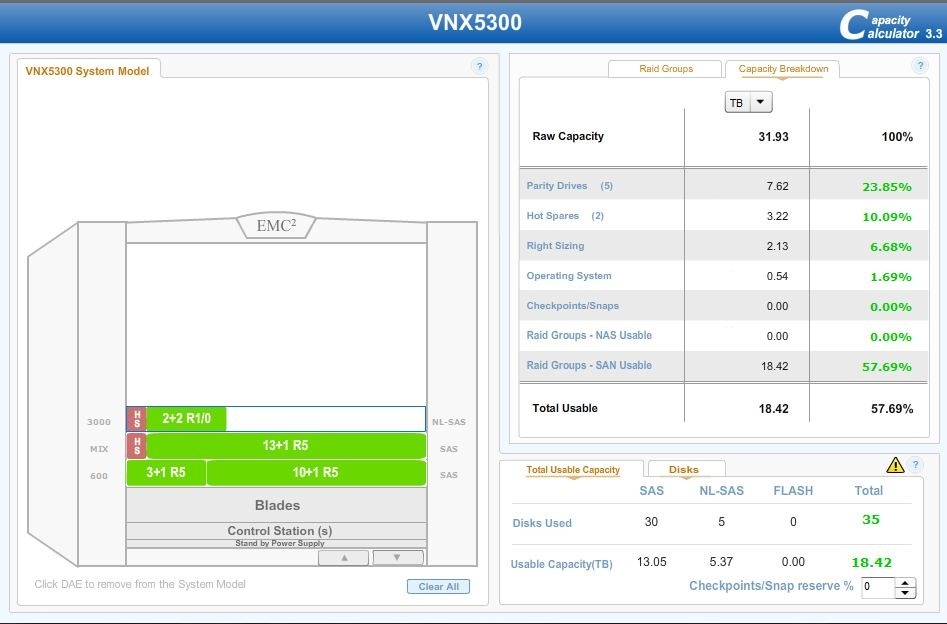Click the Disks Used row label
The image size is (947, 624).
pyautogui.click(x=542, y=523)
